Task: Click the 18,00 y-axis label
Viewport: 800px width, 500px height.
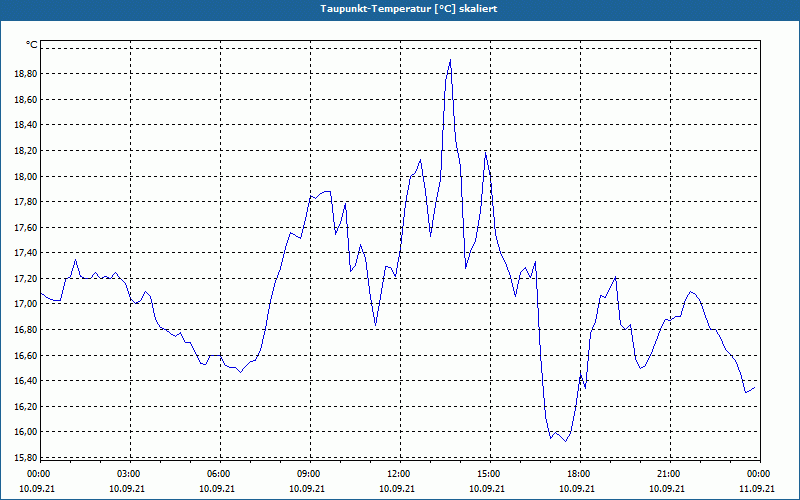Action: pos(26,177)
